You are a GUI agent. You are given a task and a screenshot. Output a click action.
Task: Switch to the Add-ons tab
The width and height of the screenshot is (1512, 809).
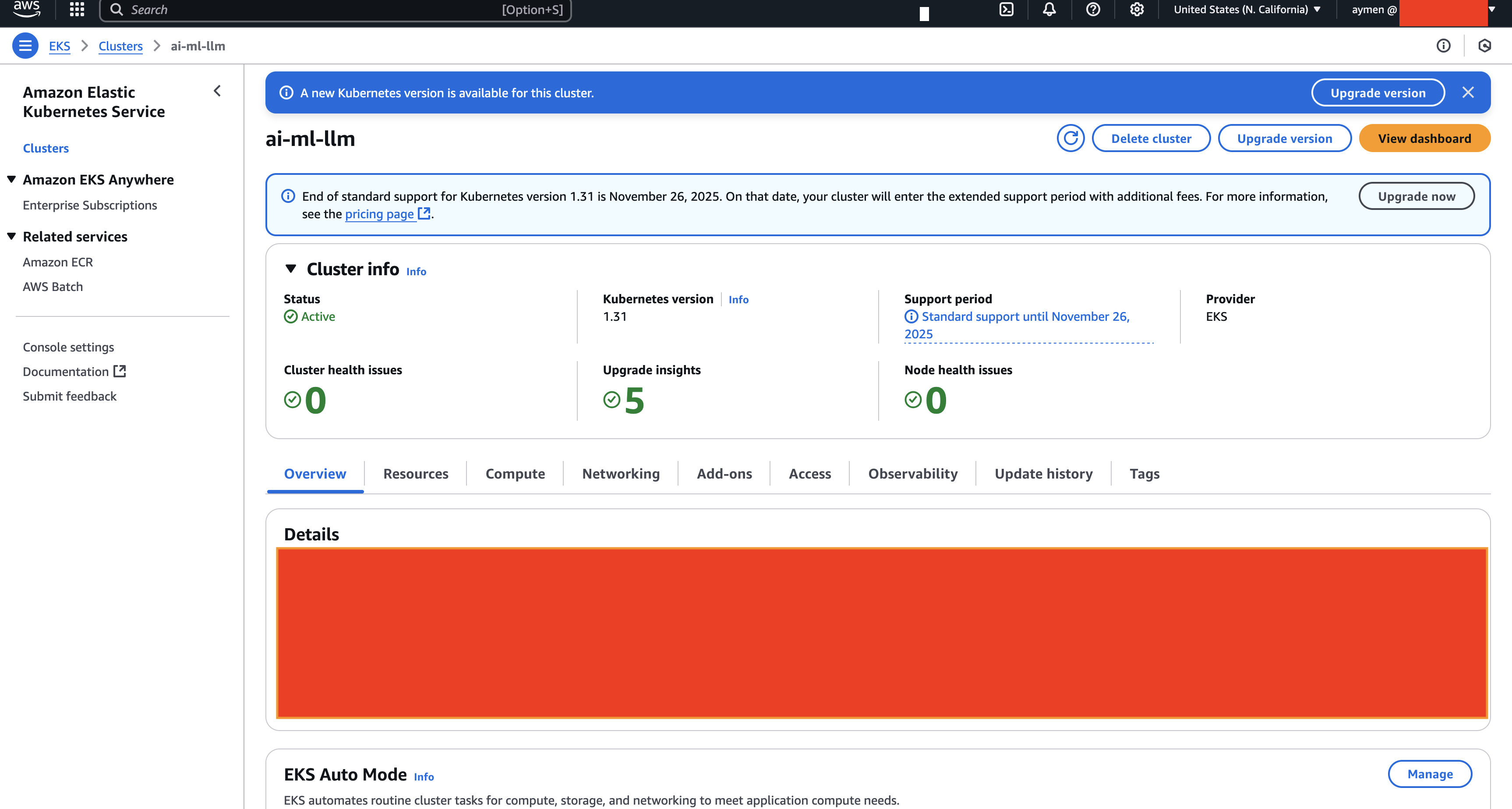coord(724,474)
